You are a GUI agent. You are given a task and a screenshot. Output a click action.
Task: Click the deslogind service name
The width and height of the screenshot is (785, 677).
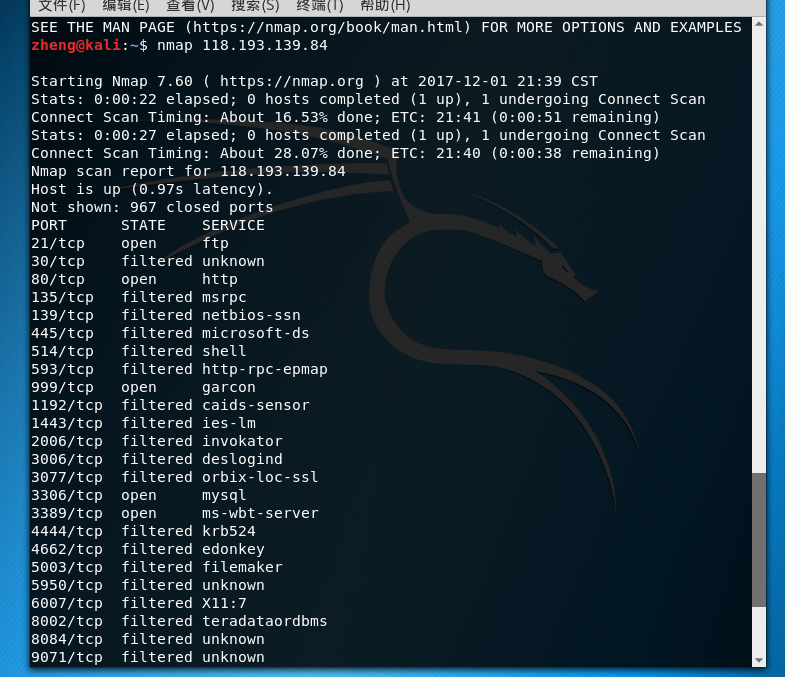(242, 460)
